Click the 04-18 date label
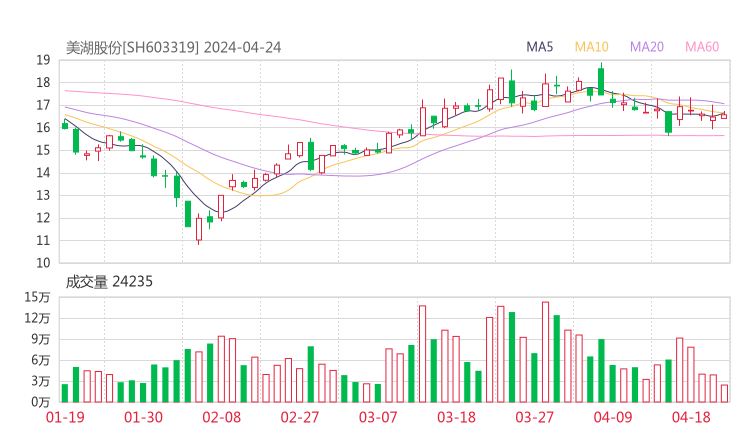The width and height of the screenshot is (740, 440). click(x=691, y=417)
